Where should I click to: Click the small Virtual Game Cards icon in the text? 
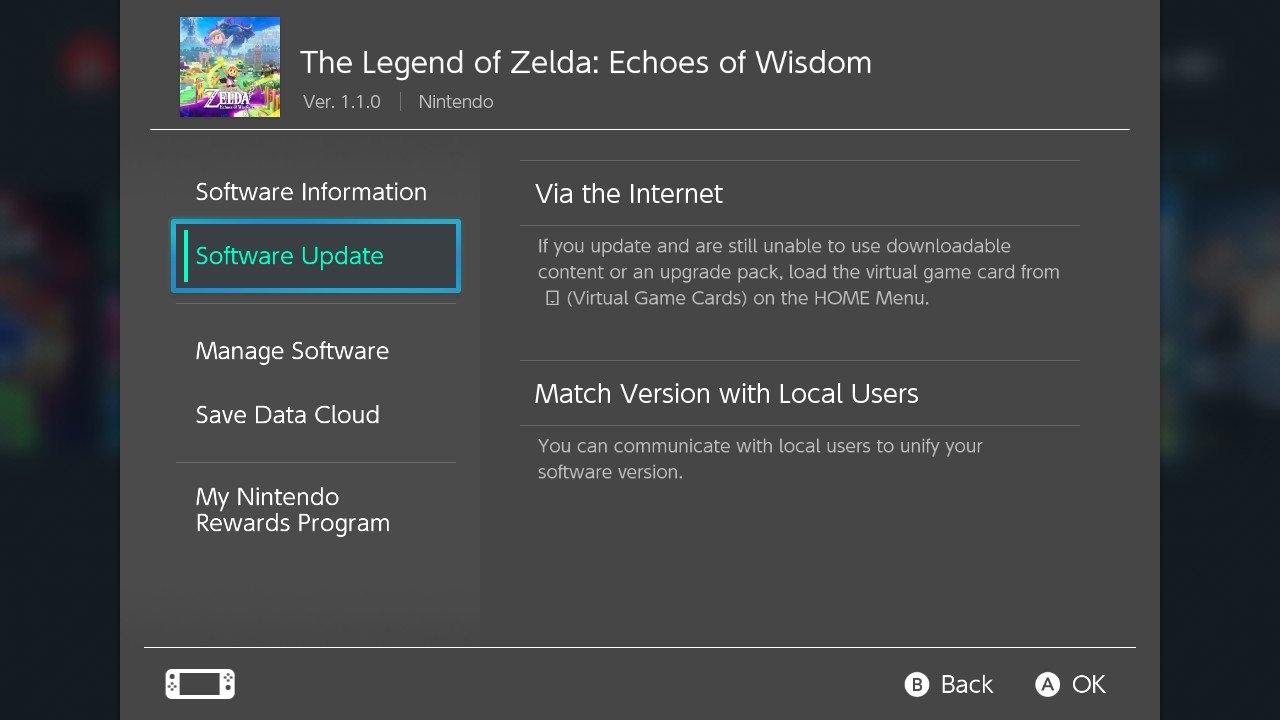pos(552,298)
